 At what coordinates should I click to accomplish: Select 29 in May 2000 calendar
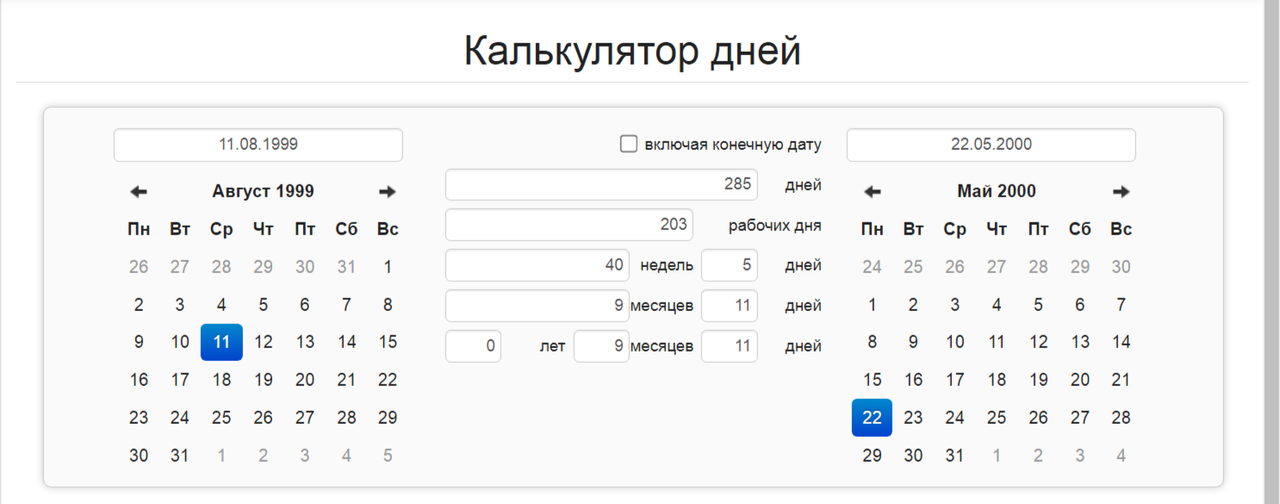(872, 456)
